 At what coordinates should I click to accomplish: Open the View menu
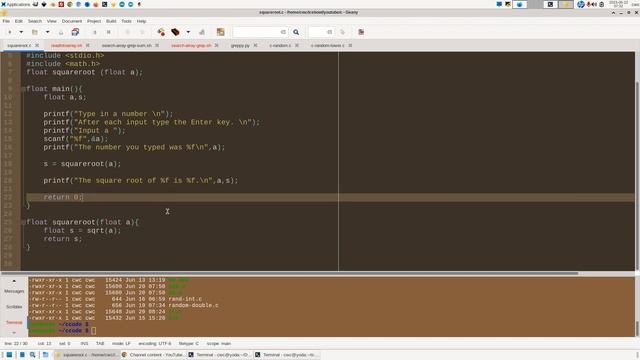click(51, 21)
